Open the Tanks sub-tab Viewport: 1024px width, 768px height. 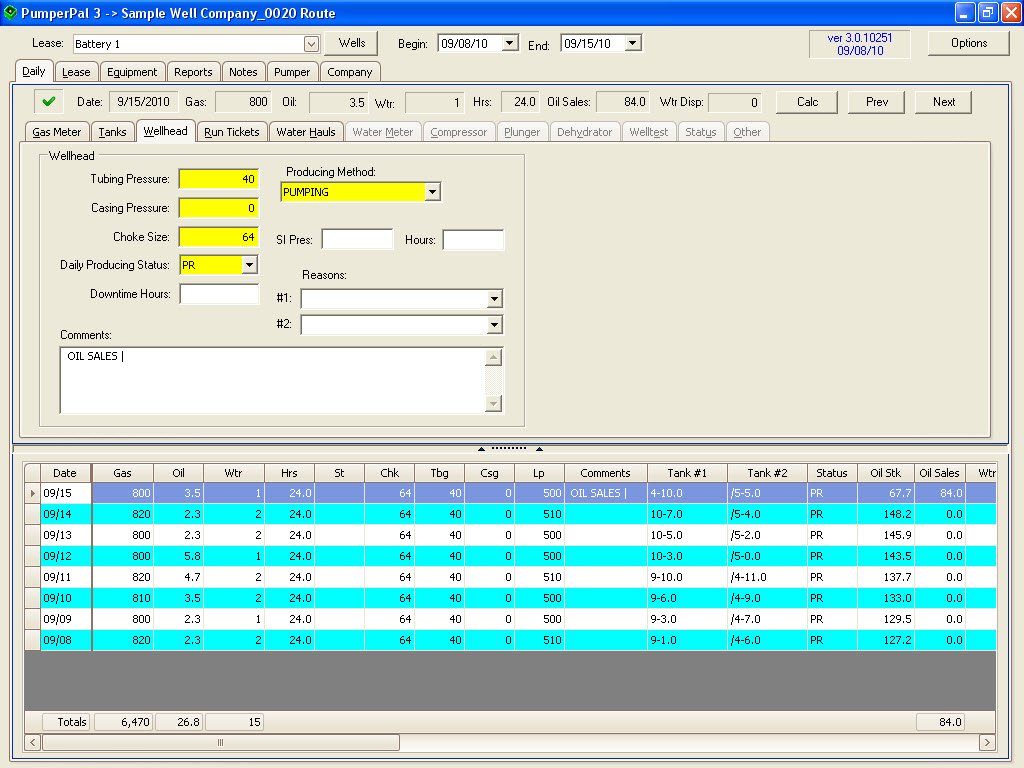(x=112, y=130)
